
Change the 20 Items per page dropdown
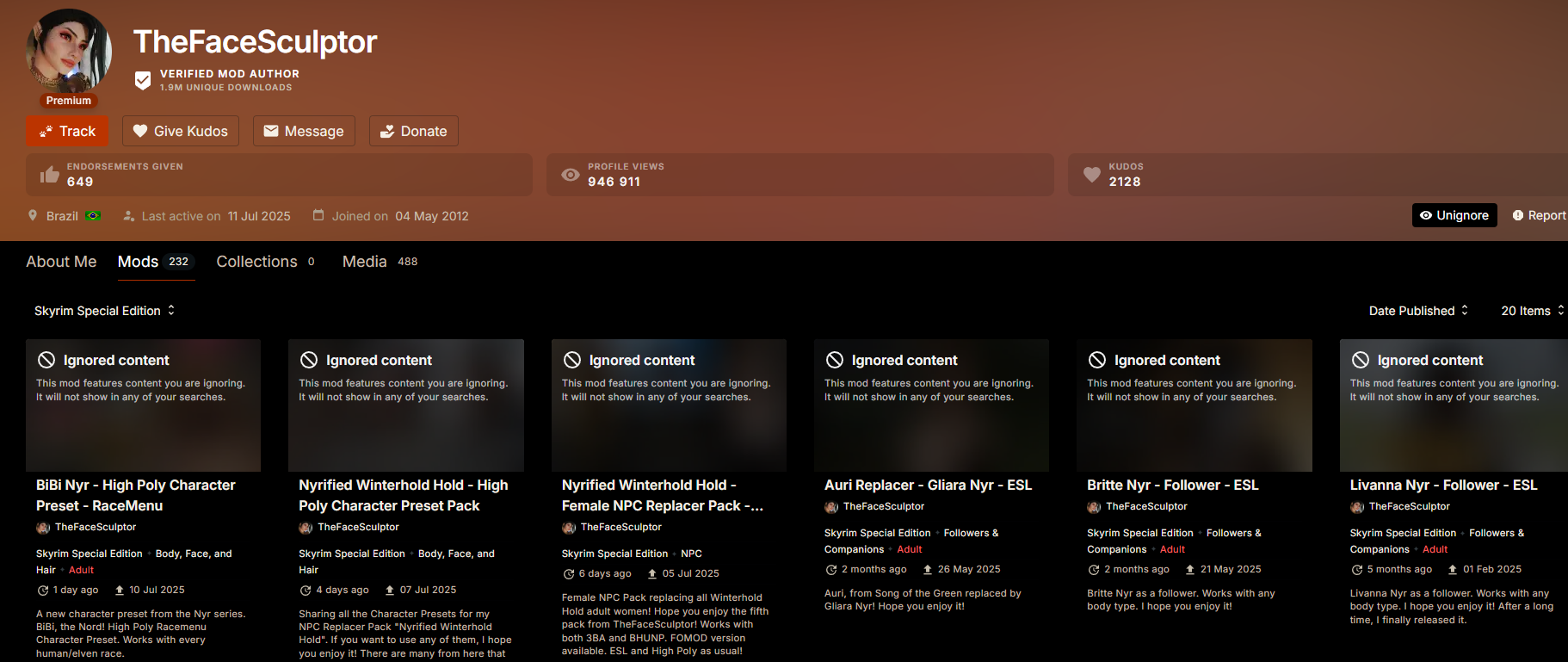click(x=1532, y=311)
